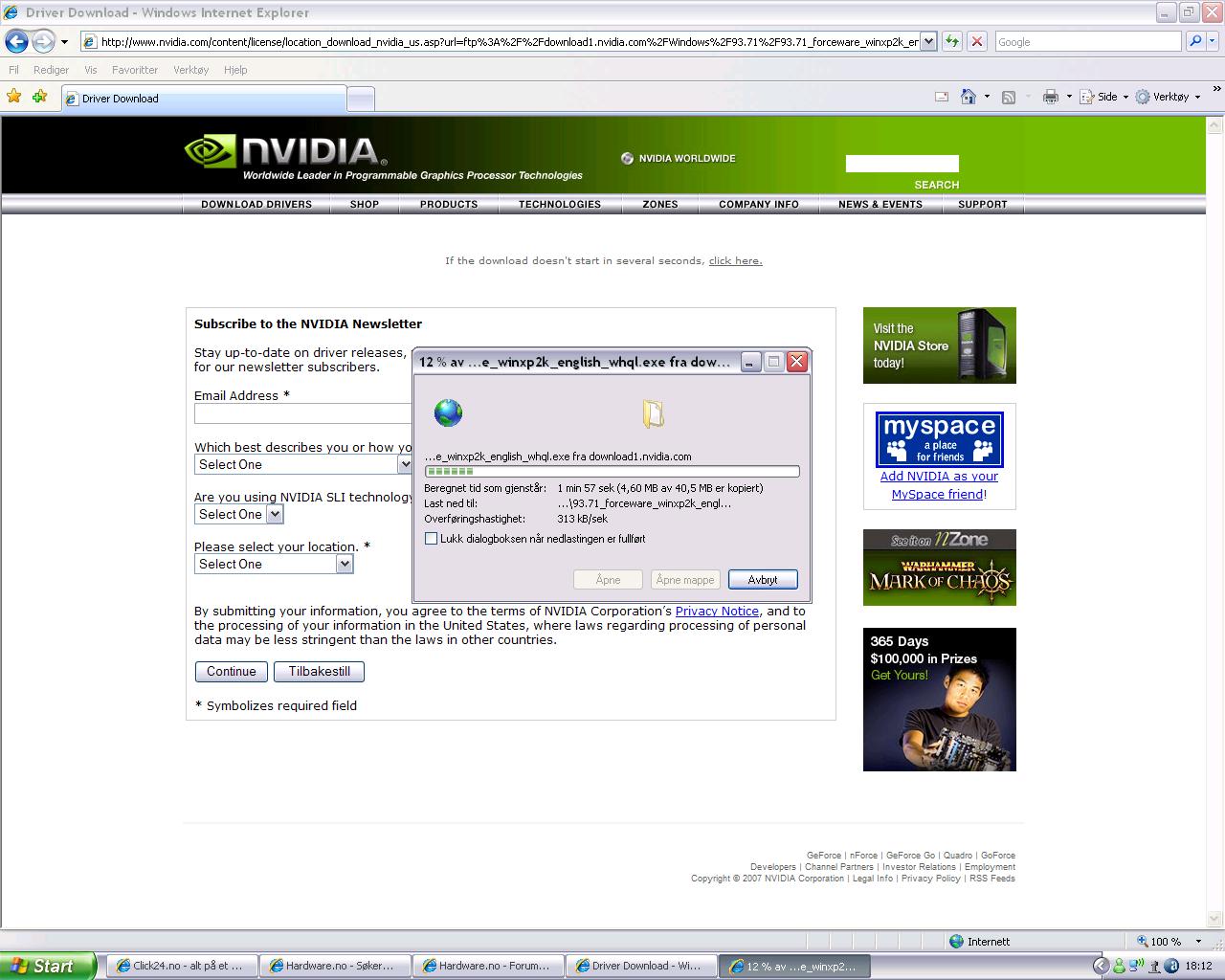Click the Print icon
The height and width of the screenshot is (980, 1225).
click(1051, 97)
